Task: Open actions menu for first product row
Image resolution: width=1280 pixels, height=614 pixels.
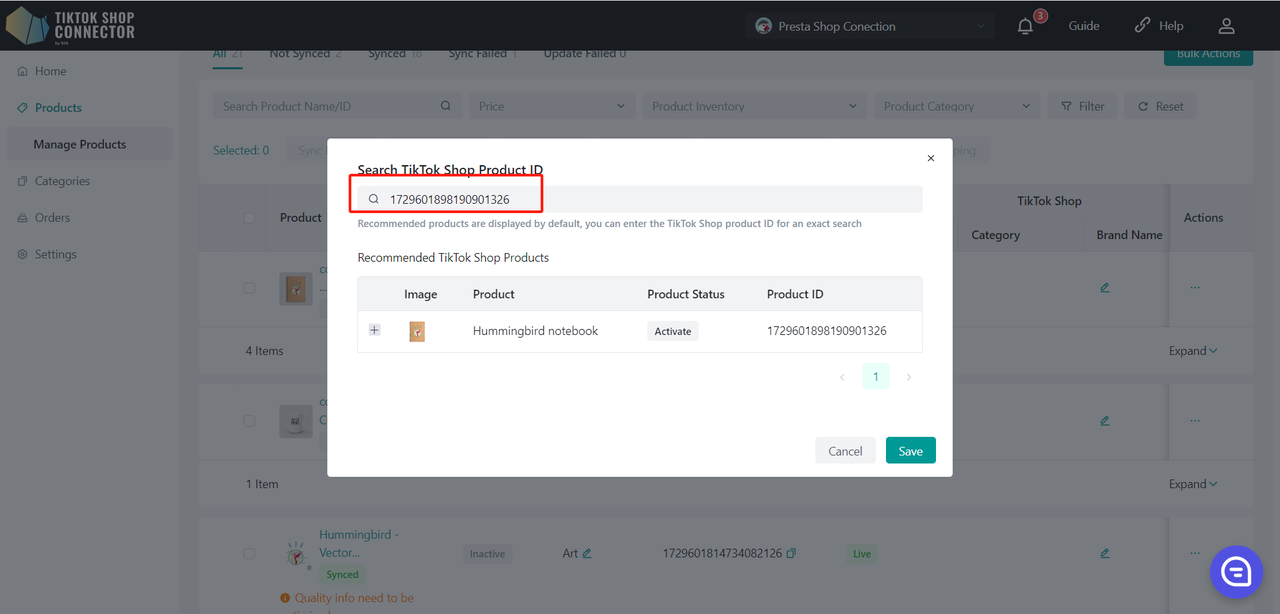Action: (x=1194, y=288)
